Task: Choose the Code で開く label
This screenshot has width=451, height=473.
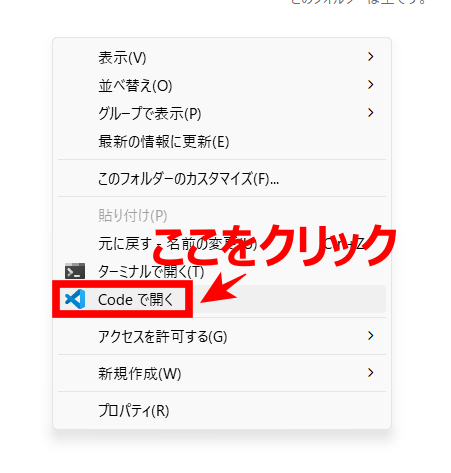Action: pyautogui.click(x=136, y=300)
